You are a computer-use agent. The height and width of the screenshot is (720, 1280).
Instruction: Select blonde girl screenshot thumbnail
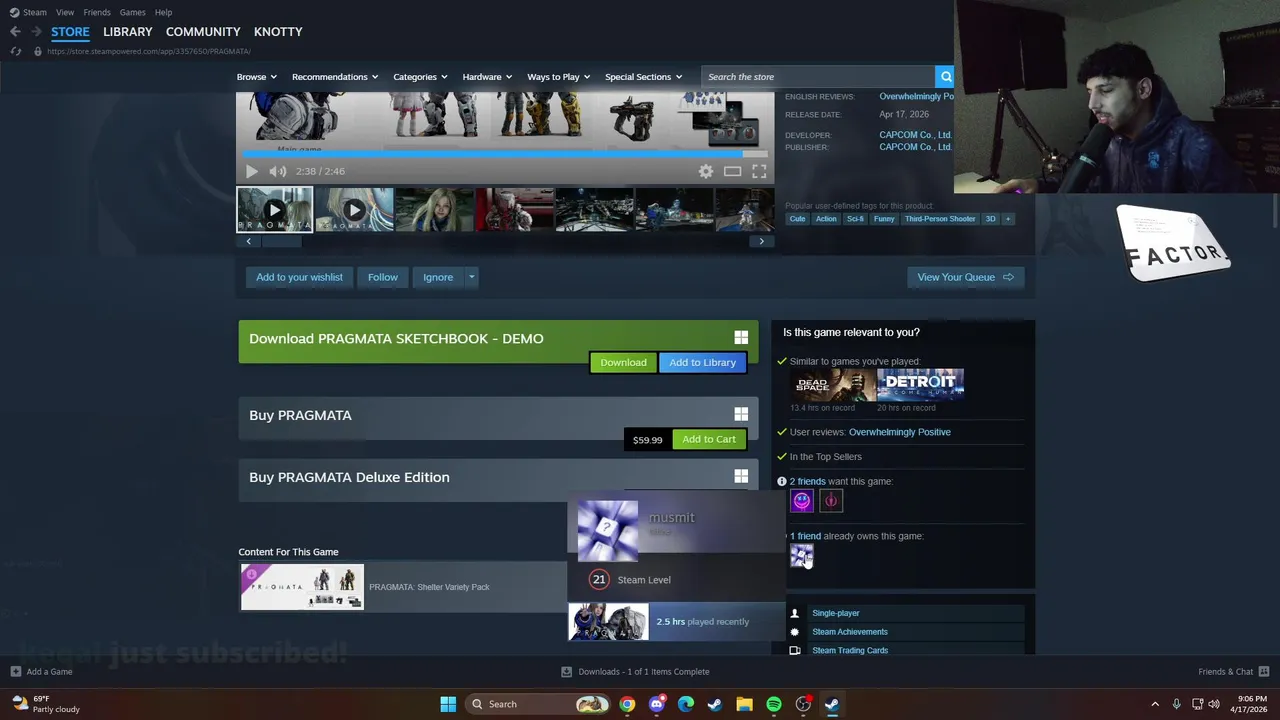click(434, 209)
